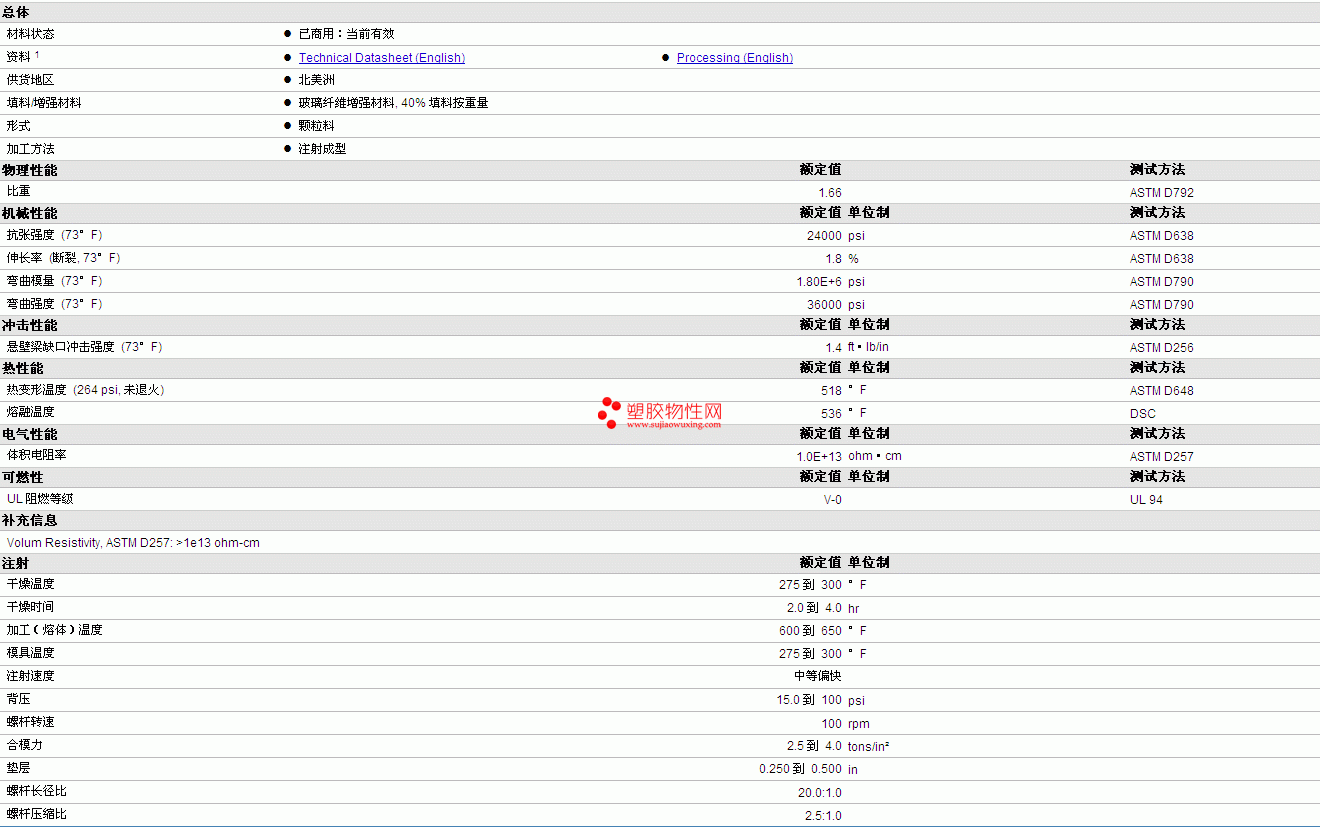Click the 颗粒料 form value
Viewport: 1320px width, 827px height.
(317, 126)
